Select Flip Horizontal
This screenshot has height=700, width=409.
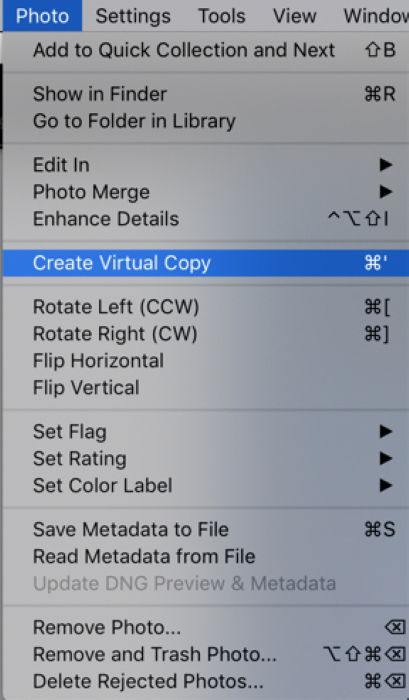click(x=206, y=361)
